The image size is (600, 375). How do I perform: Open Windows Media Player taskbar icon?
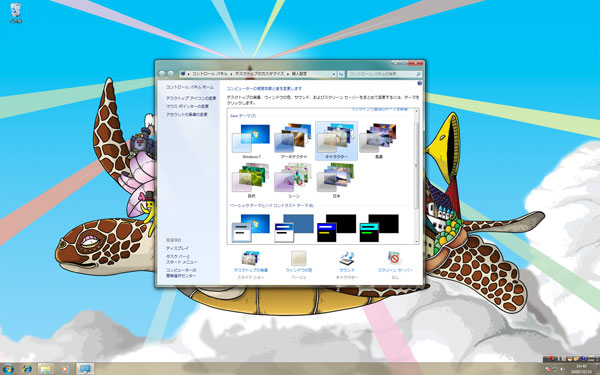click(x=65, y=369)
